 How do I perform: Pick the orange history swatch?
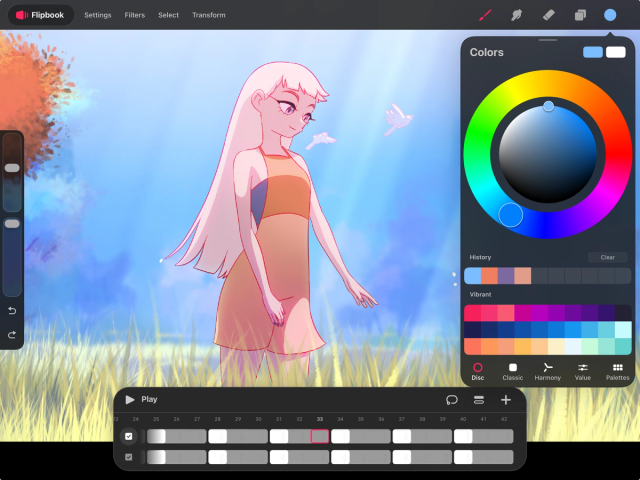point(489,276)
